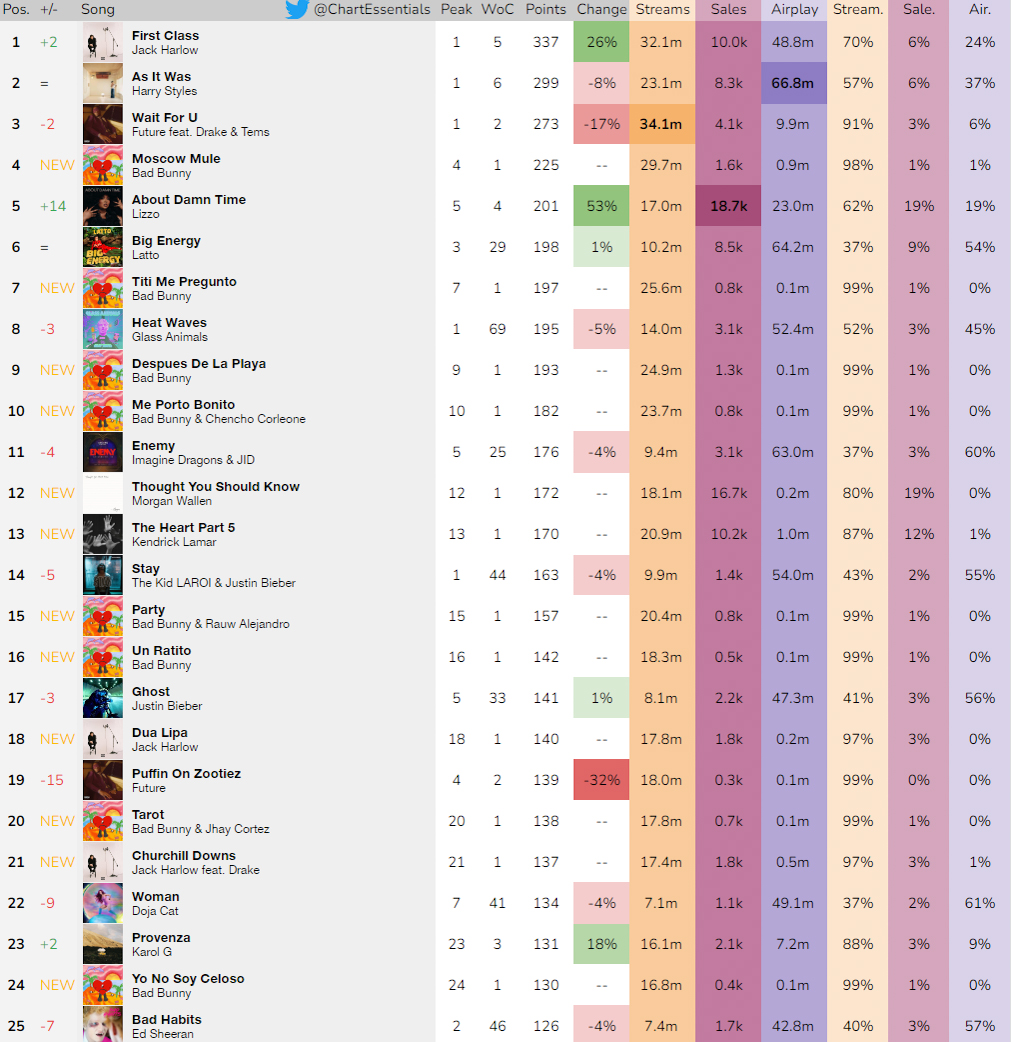Click the highlighted 66.8m airplay value
This screenshot has width=1011, height=1042.
[x=793, y=83]
